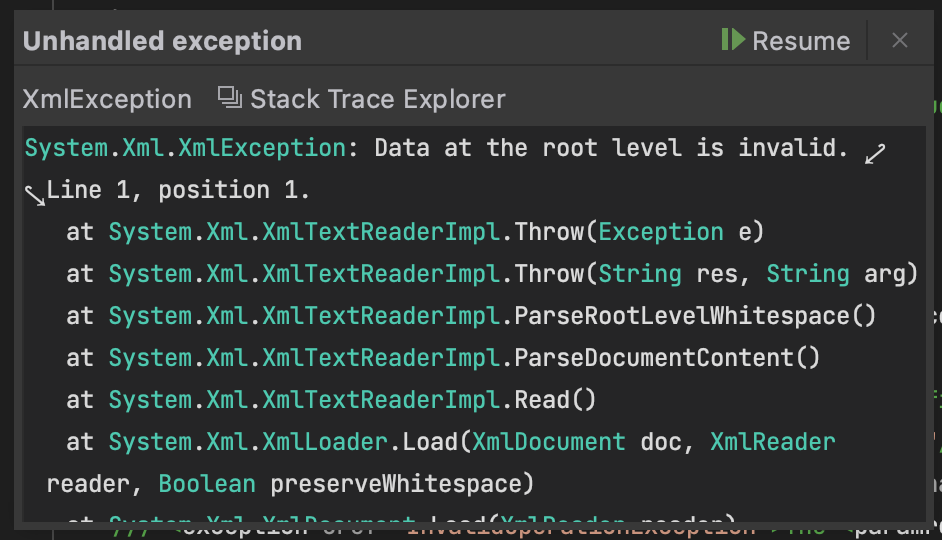
Task: Click the wrap-continuation arrow before 'Line 1'
Action: tap(35, 196)
